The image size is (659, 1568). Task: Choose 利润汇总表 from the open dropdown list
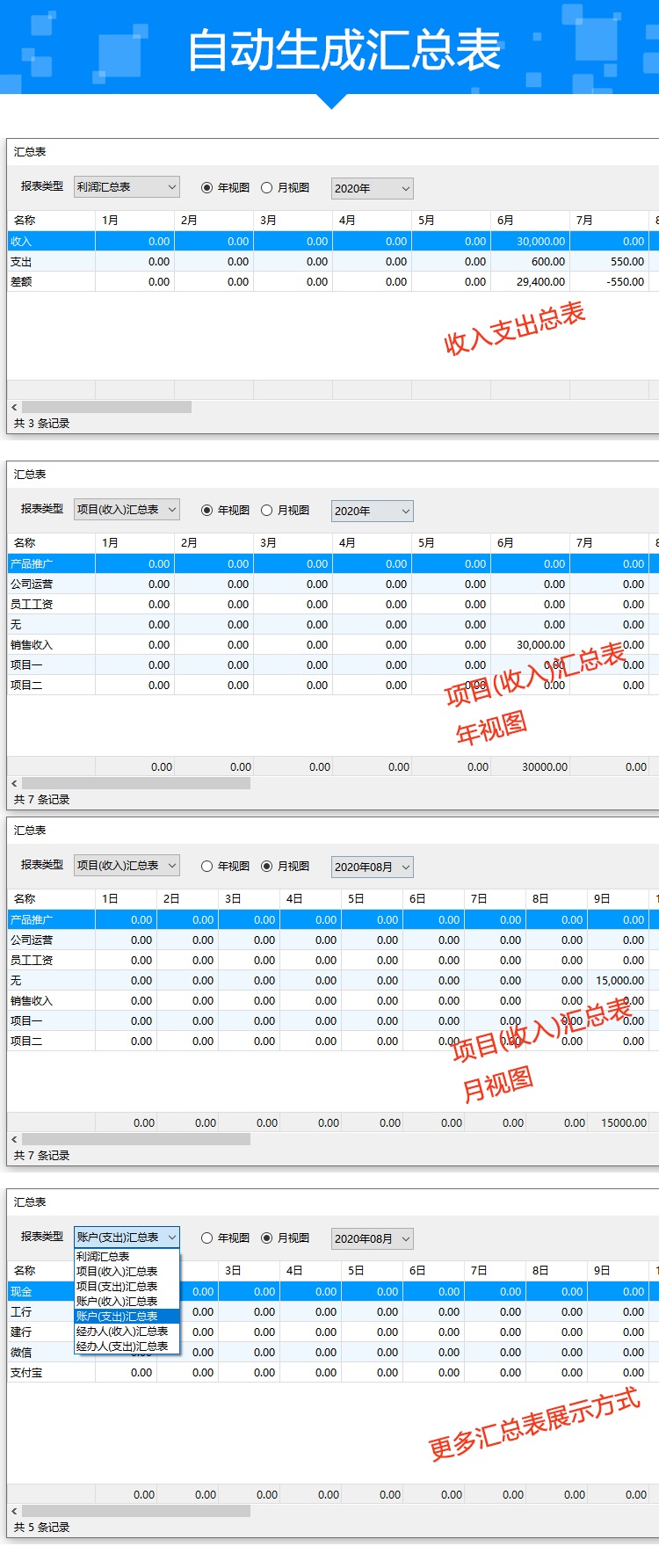[x=127, y=1257]
